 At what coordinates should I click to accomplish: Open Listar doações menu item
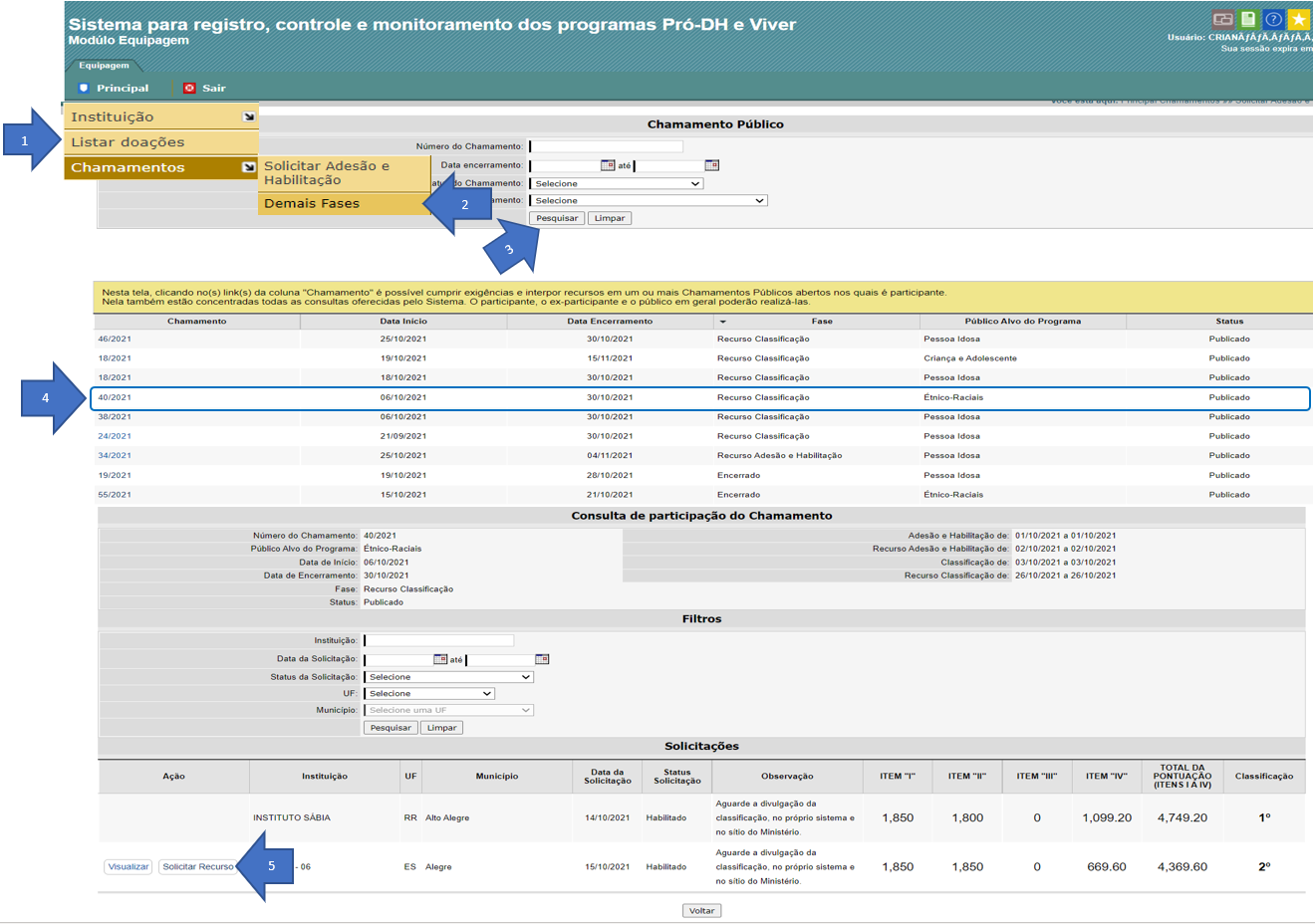tap(128, 142)
